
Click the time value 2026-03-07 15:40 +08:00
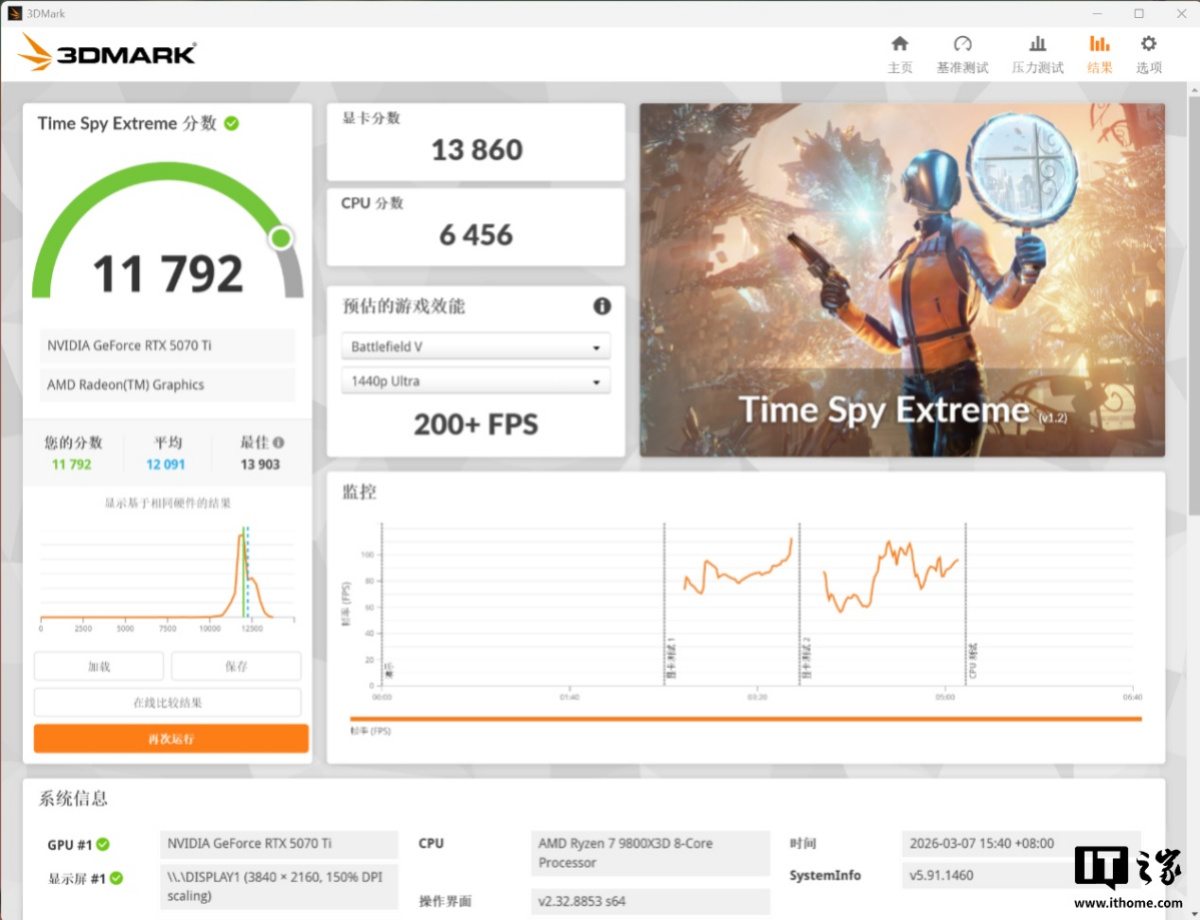[x=1021, y=844]
